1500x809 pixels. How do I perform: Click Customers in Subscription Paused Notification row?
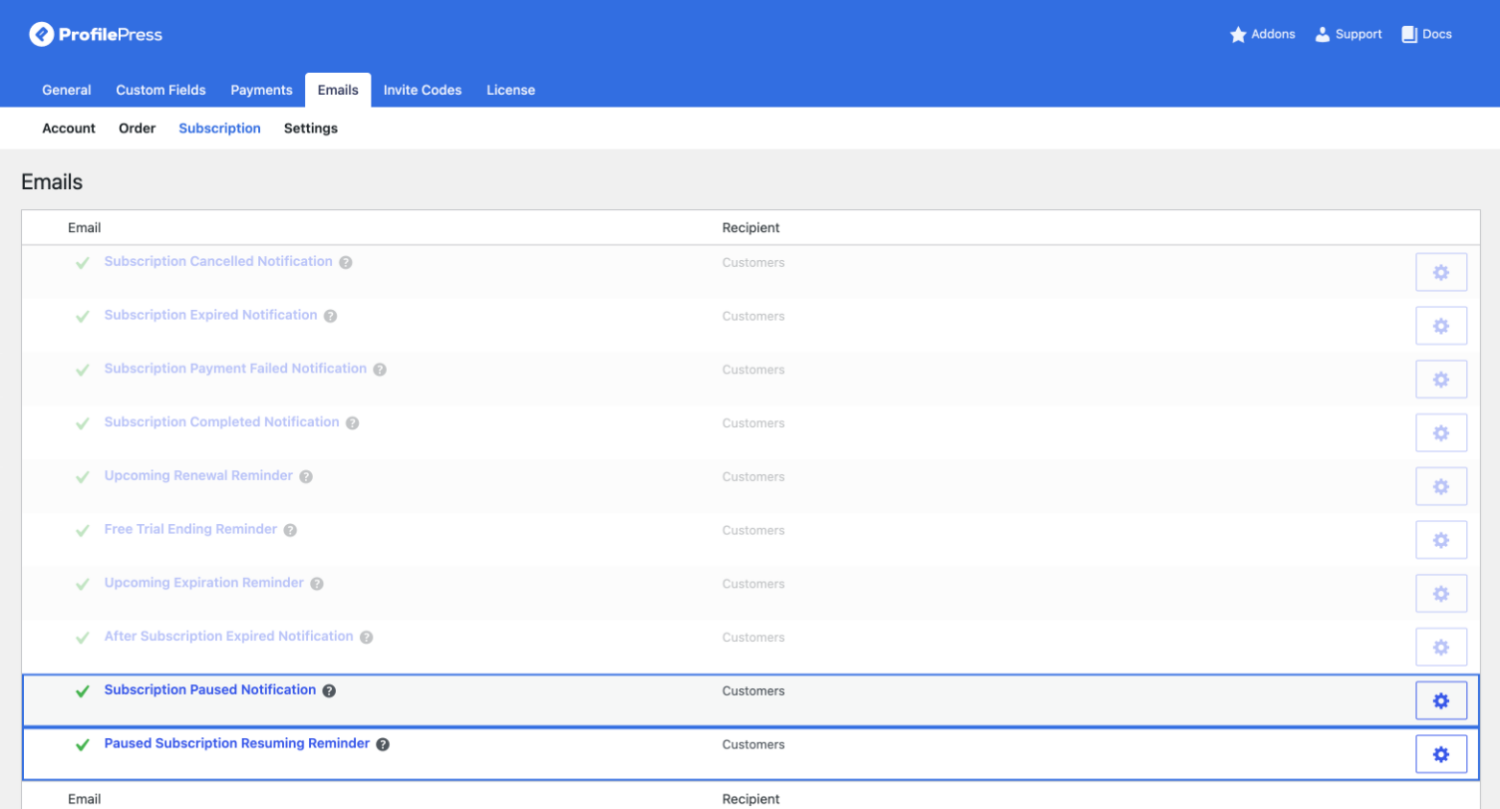[x=753, y=691]
